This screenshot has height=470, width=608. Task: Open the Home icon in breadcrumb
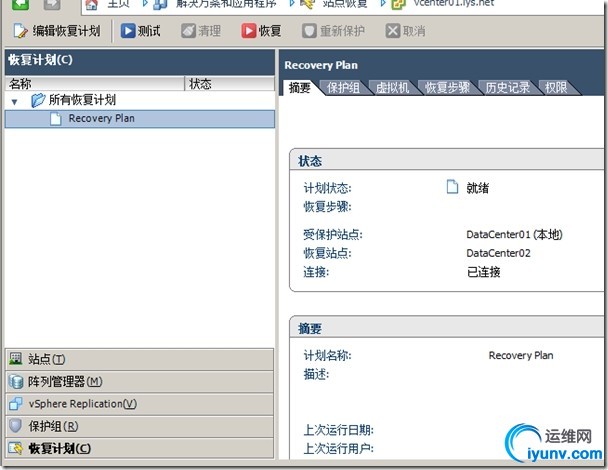coord(92,4)
